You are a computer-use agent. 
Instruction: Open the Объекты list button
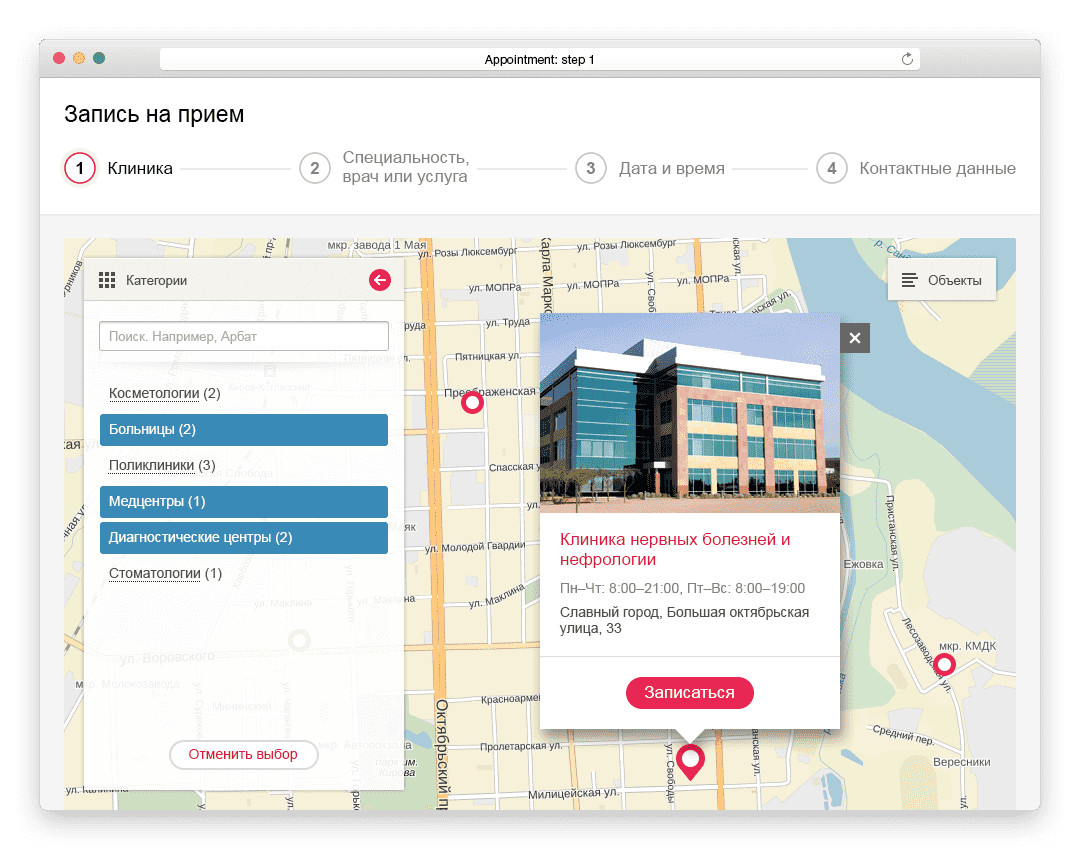pos(942,280)
